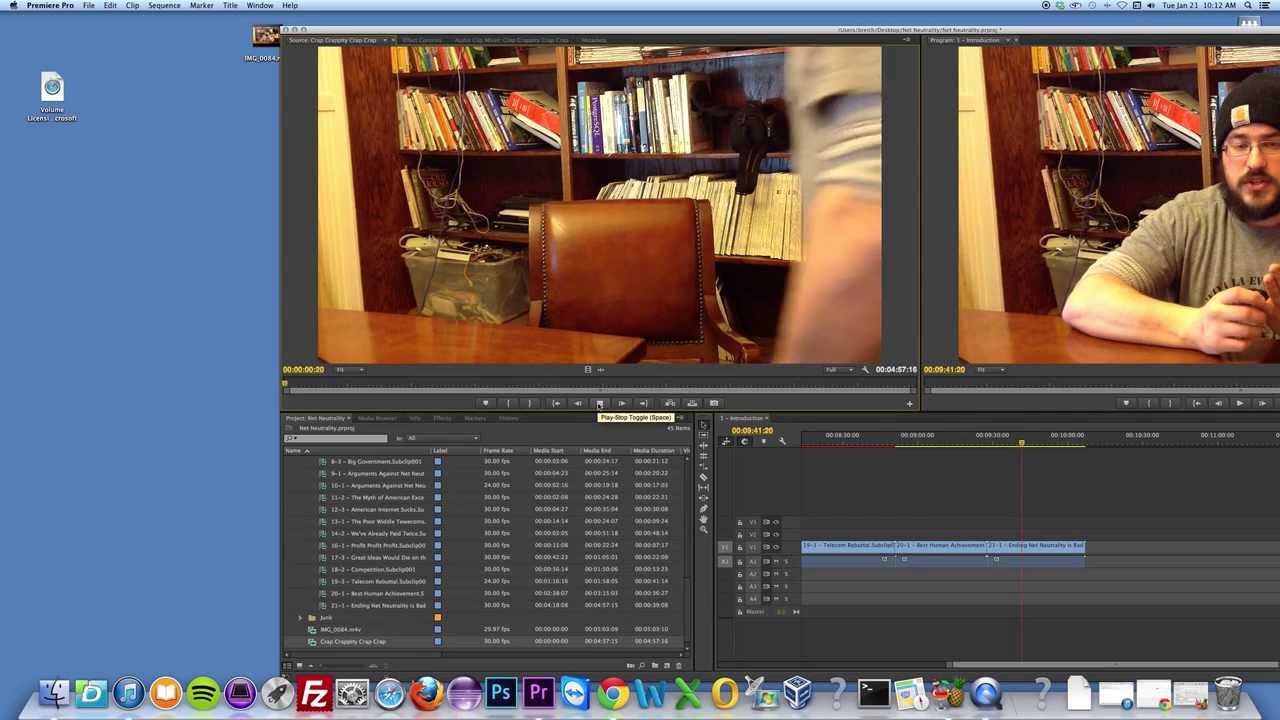The height and width of the screenshot is (720, 1280).
Task: Toggle eye visibility for track V1
Action: point(776,547)
